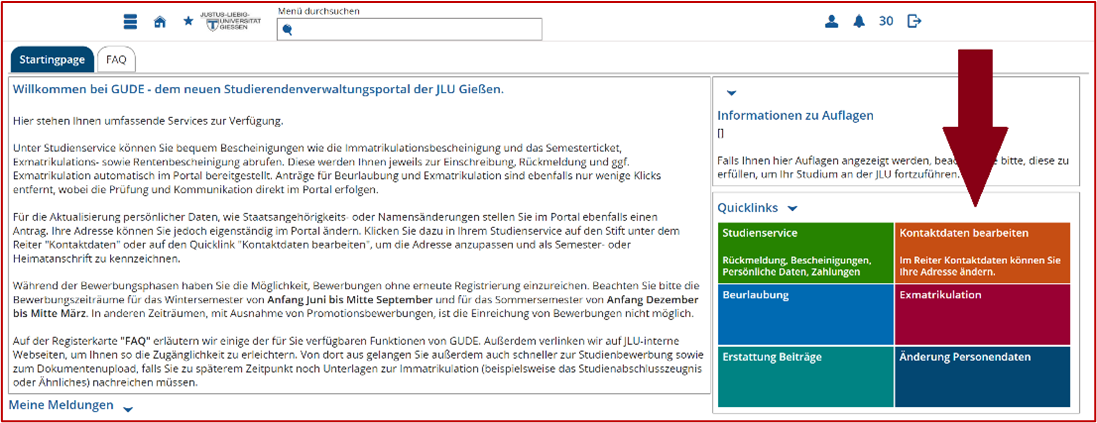Open the crimson Exmatrikulation tile

[x=982, y=314]
